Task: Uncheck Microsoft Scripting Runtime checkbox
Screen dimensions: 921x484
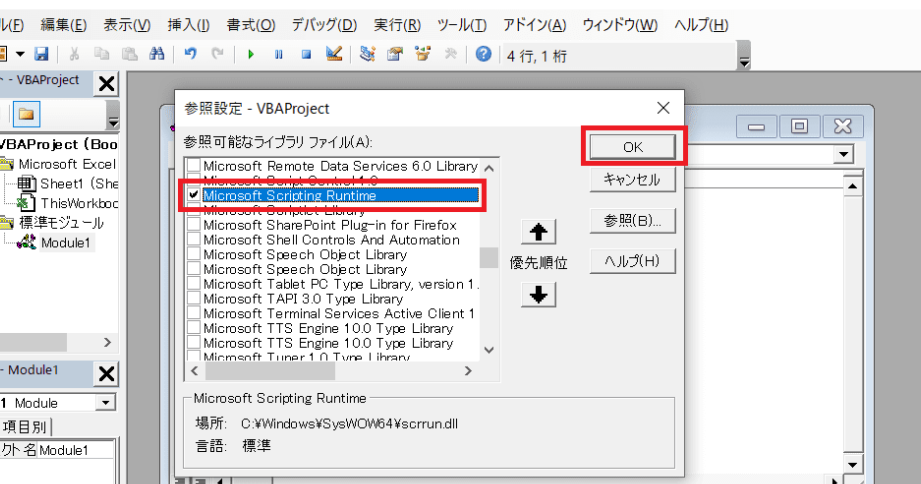Action: pyautogui.click(x=194, y=195)
